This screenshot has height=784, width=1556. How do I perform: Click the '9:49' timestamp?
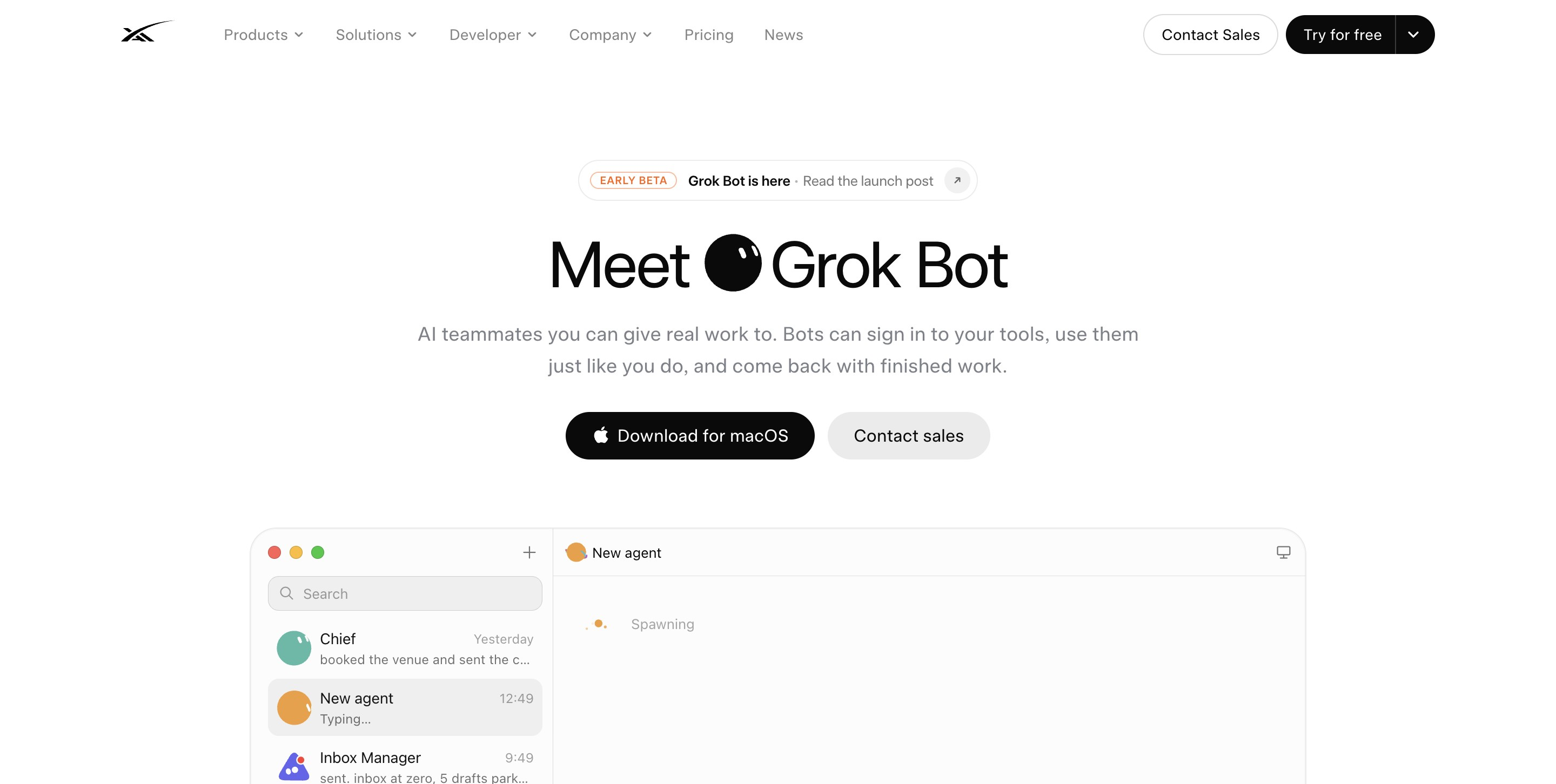[x=519, y=758]
